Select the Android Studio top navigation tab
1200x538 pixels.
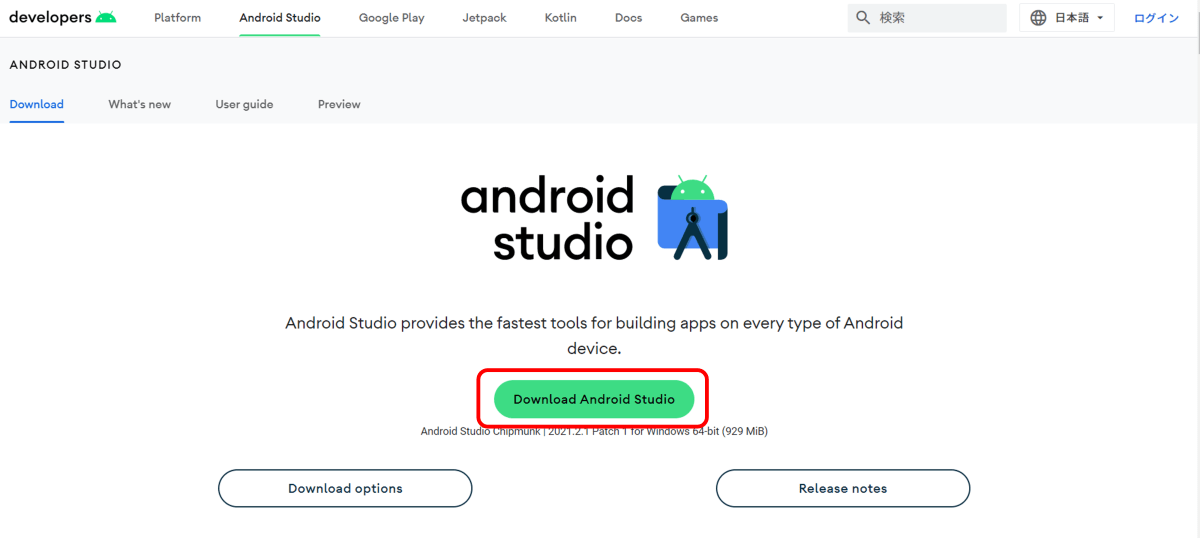[280, 18]
